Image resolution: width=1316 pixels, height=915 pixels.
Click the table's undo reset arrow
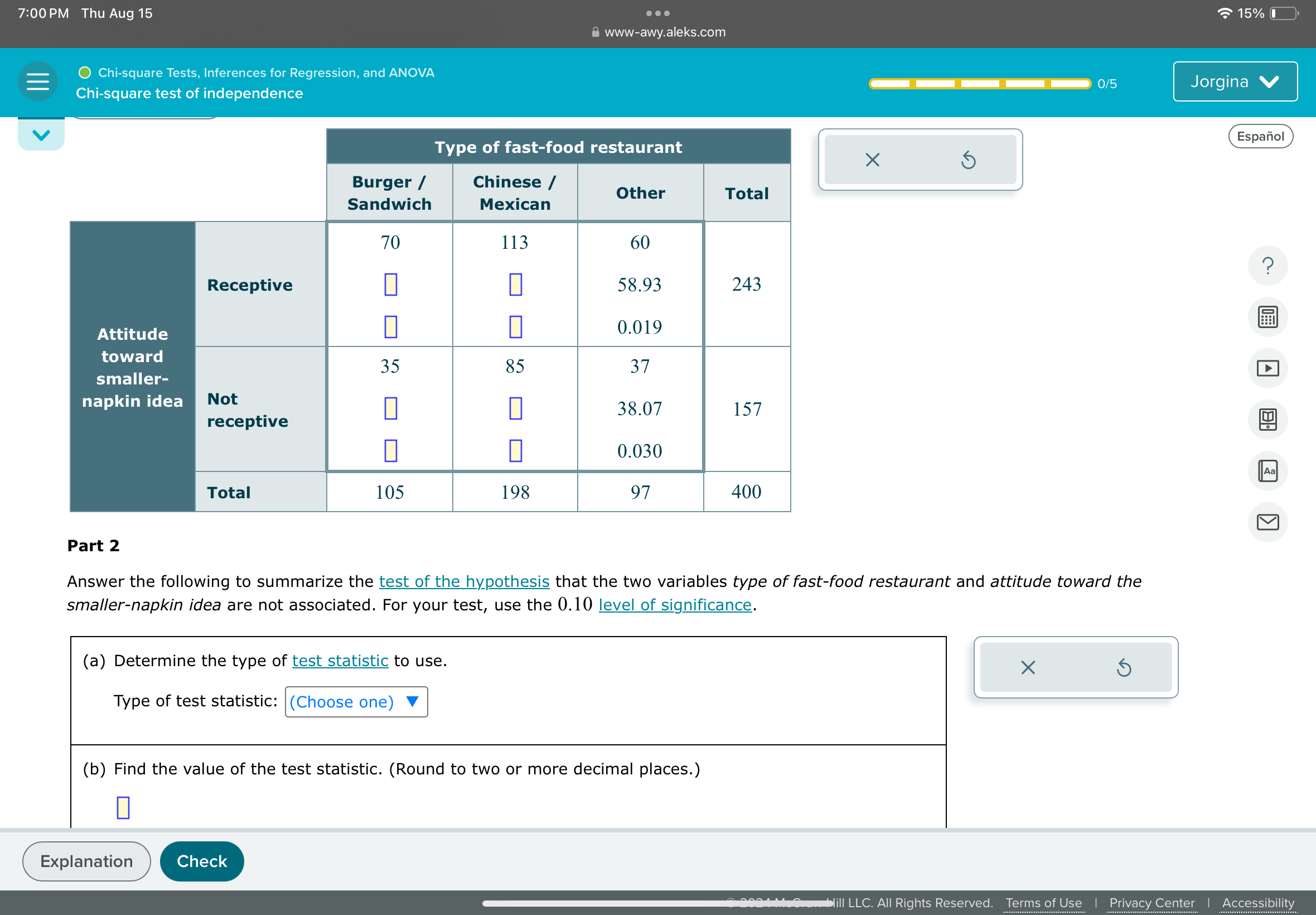967,160
